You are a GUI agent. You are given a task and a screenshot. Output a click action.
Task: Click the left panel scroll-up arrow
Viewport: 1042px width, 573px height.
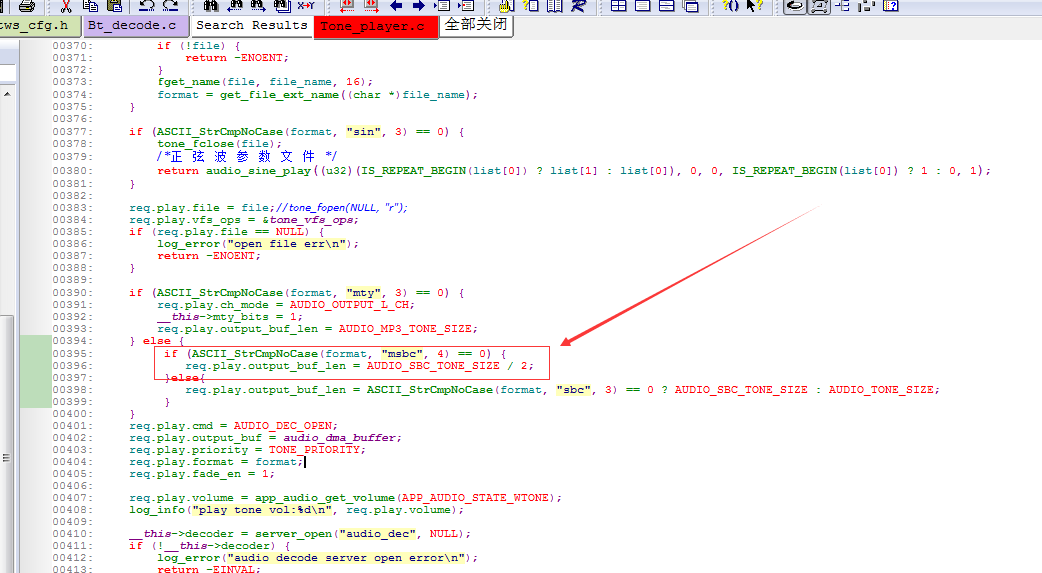point(7,94)
